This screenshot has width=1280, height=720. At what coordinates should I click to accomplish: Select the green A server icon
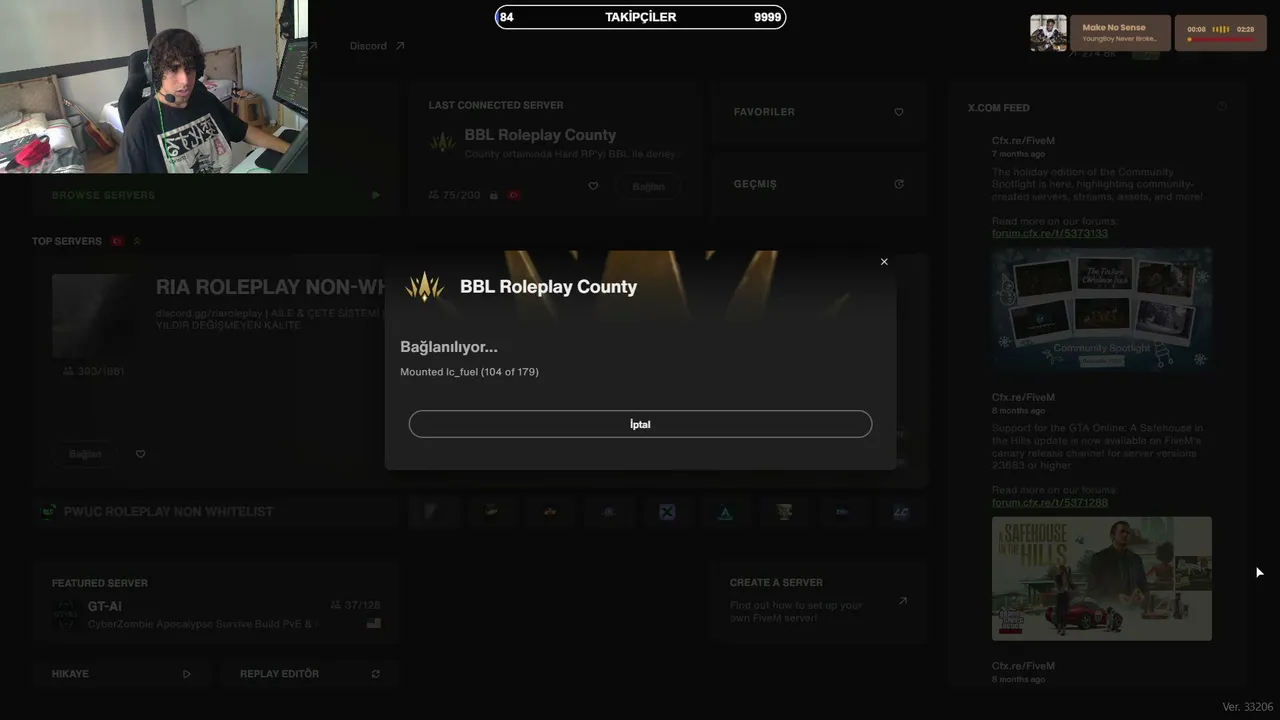click(726, 512)
